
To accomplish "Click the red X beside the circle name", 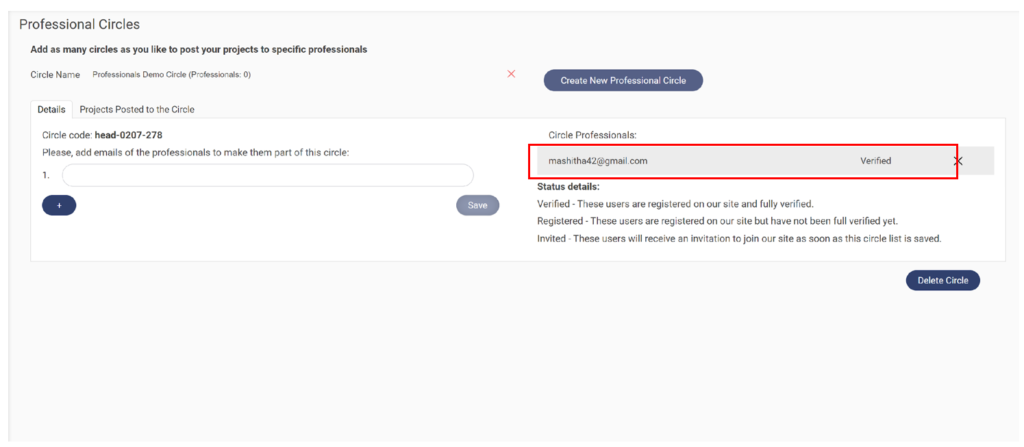I will tap(511, 74).
